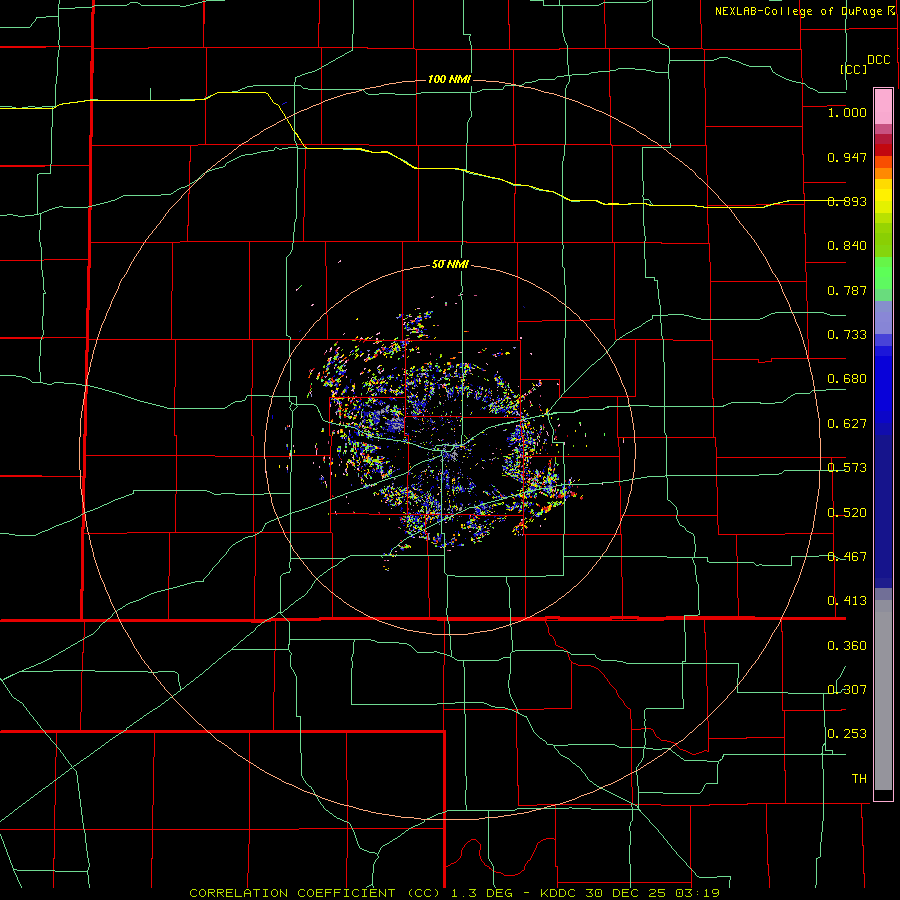This screenshot has height=900, width=900.
Task: Click the 0.947 scale value
Action: pyautogui.click(x=847, y=157)
